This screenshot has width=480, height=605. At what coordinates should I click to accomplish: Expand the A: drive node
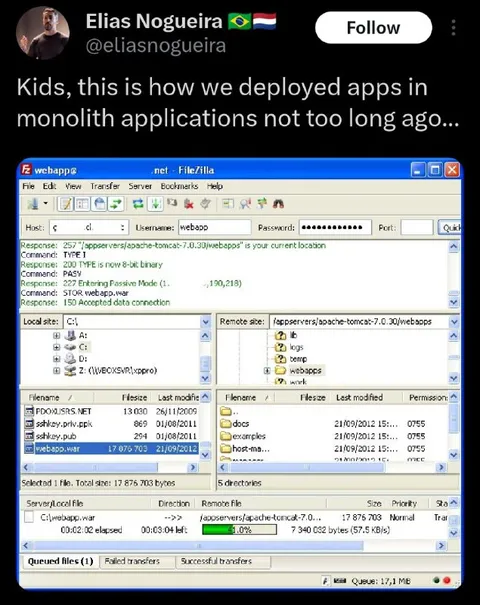tap(57, 335)
